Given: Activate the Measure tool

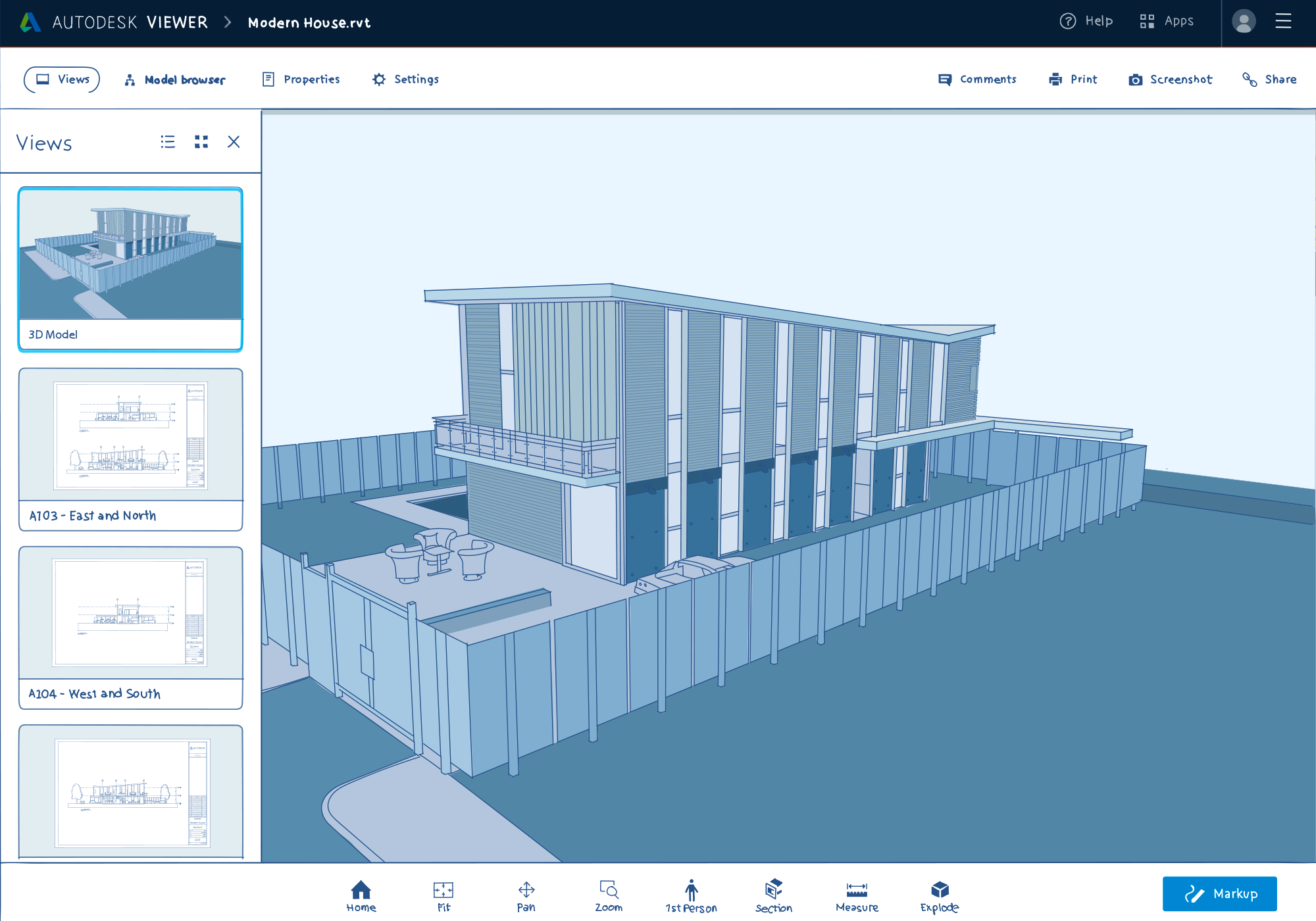Looking at the screenshot, I should pos(857,896).
